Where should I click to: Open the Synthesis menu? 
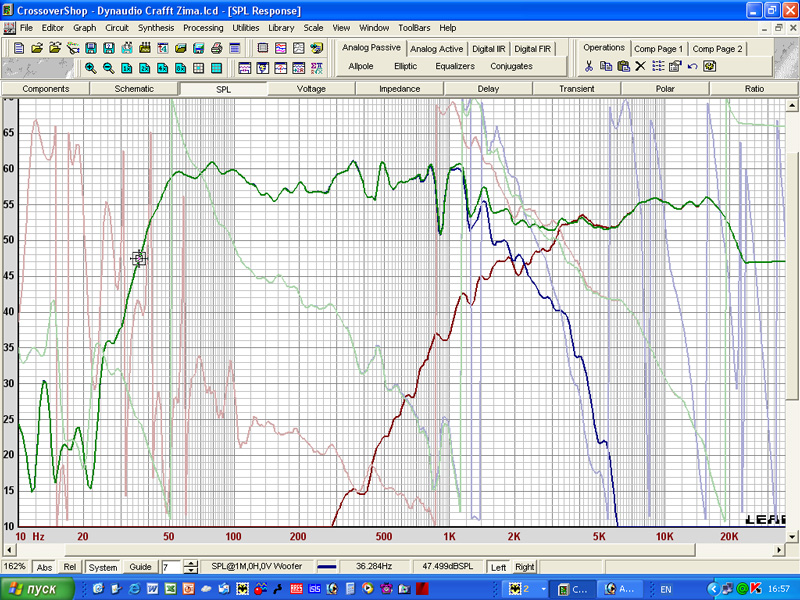(156, 28)
